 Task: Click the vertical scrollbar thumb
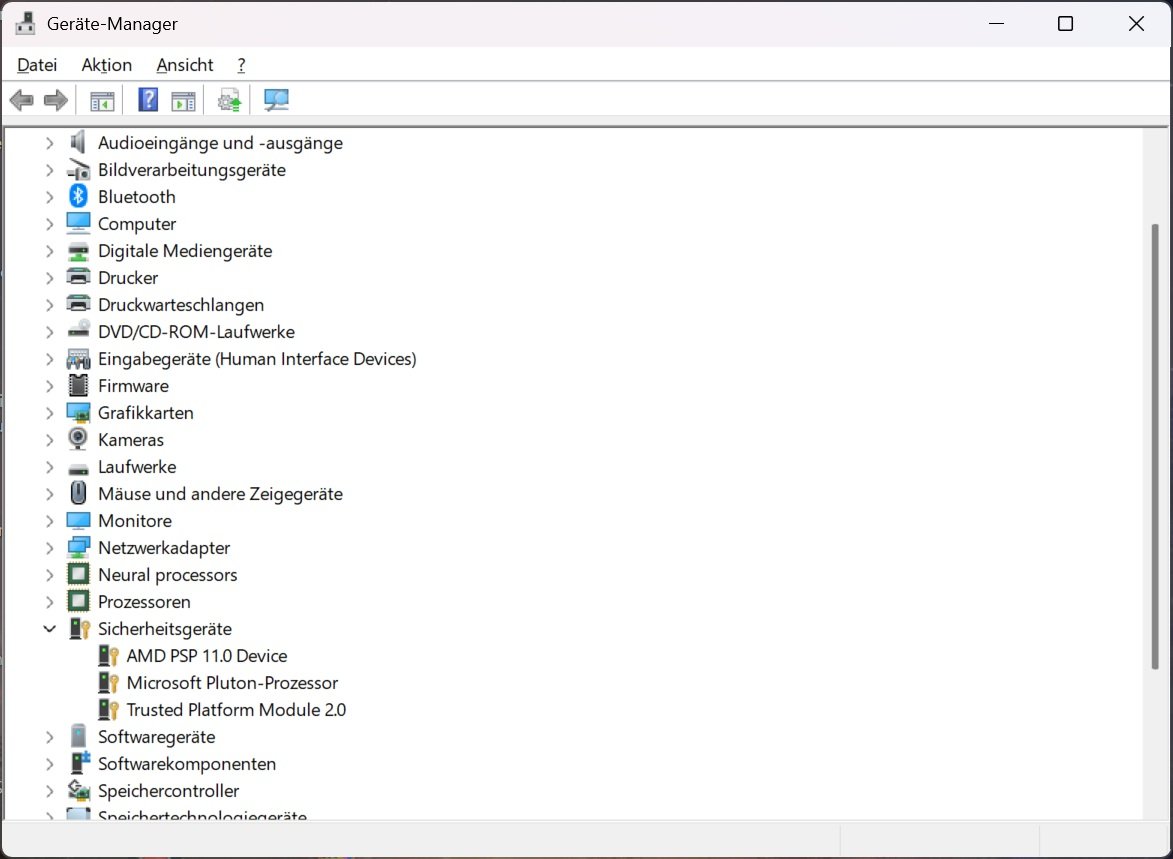click(x=1154, y=446)
